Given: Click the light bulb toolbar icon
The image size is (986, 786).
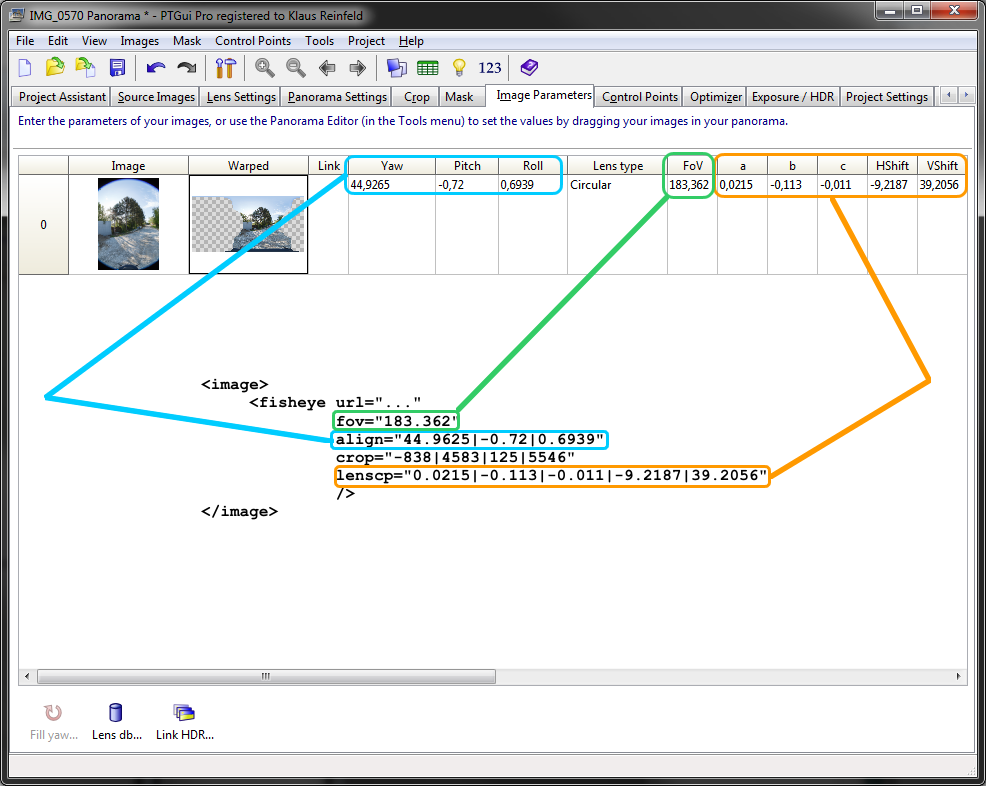Looking at the screenshot, I should pyautogui.click(x=459, y=68).
